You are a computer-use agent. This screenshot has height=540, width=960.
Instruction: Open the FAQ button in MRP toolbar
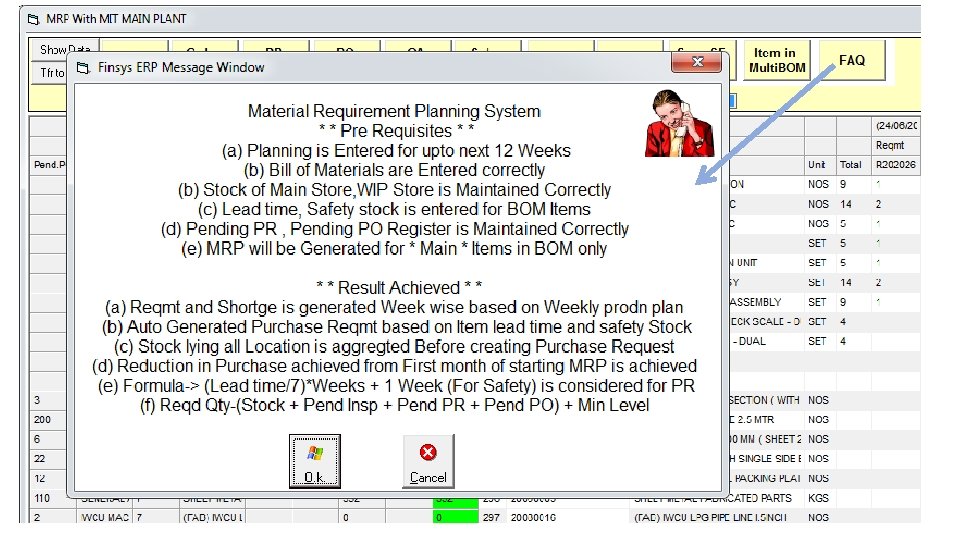pos(852,60)
